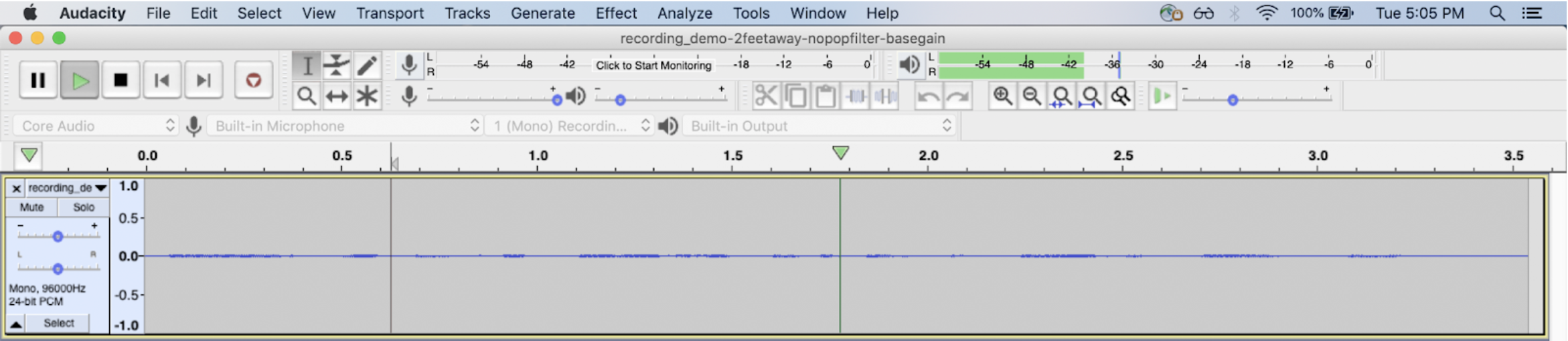Click the Undo arrow icon
The width and height of the screenshot is (1568, 341).
928,96
